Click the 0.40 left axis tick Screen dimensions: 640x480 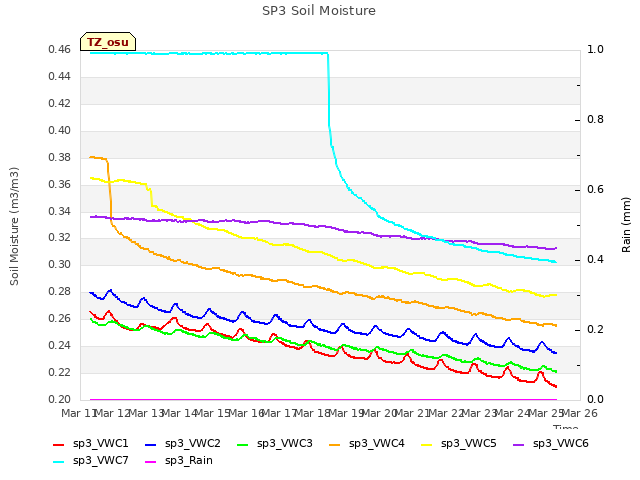(x=60, y=131)
